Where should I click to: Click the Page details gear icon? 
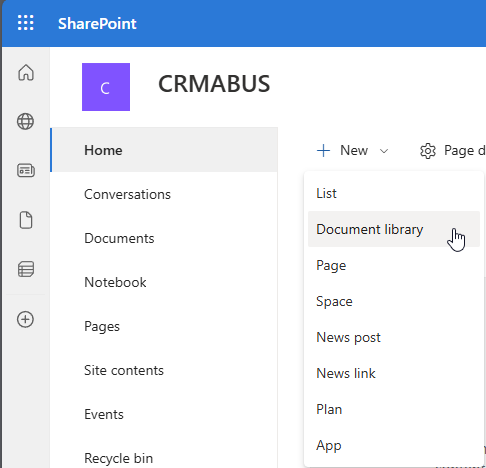point(428,151)
